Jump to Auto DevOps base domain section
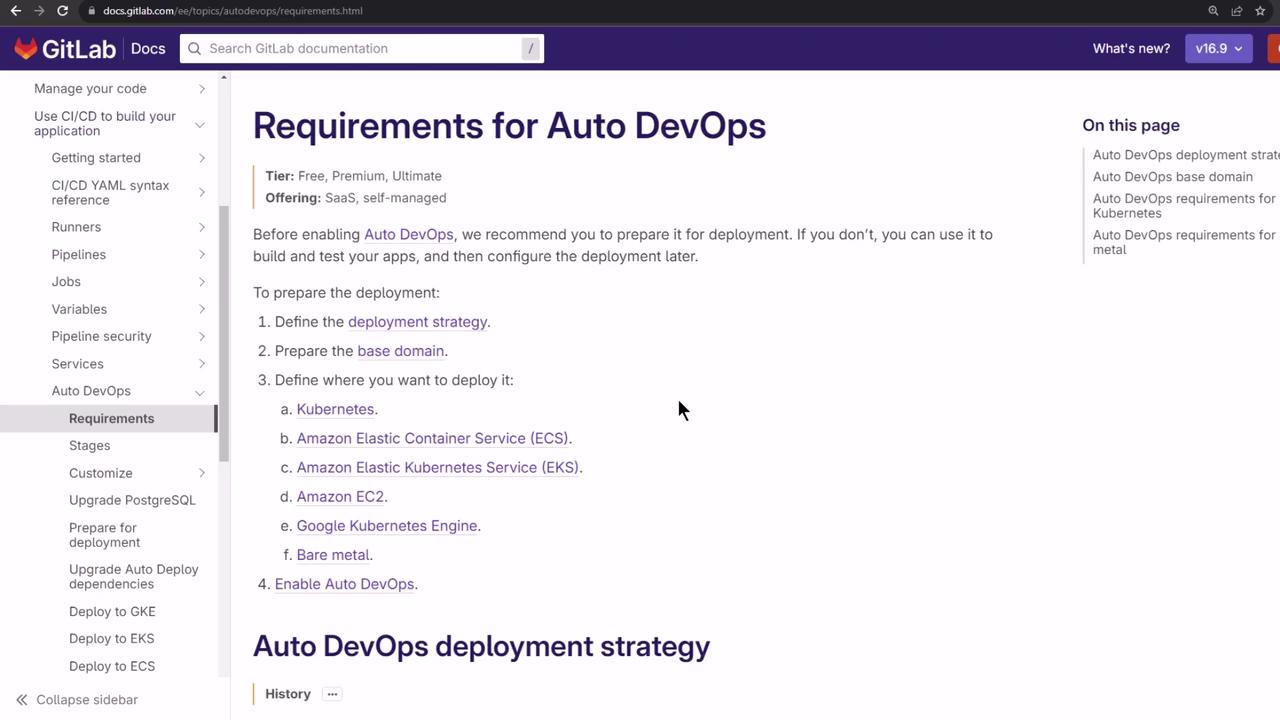Screen dimensions: 1280x720 tap(1172, 177)
